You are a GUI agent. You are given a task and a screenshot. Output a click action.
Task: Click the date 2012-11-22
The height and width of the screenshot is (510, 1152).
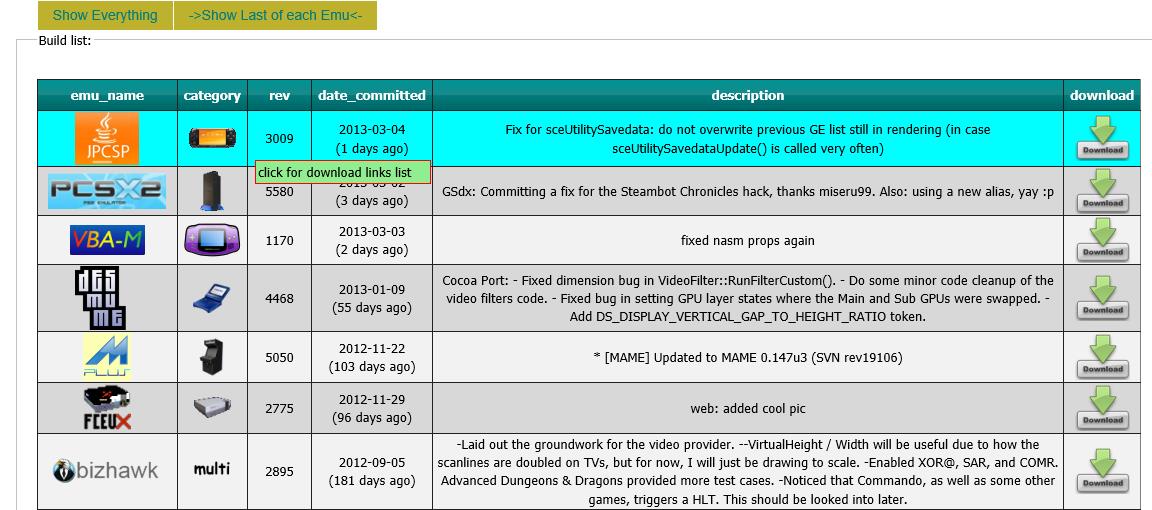point(372,348)
